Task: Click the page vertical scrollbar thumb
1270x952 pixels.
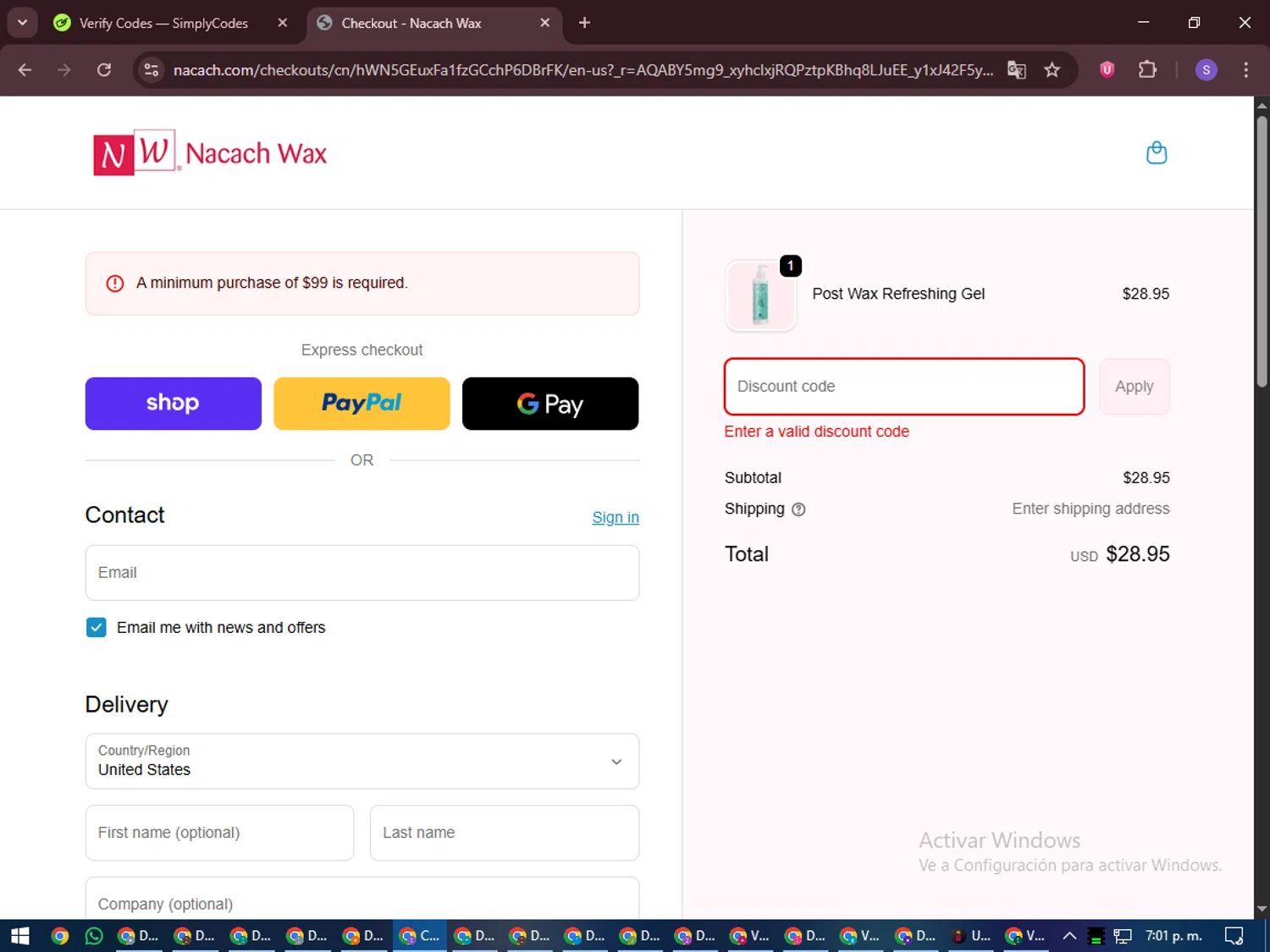Action: click(x=1262, y=251)
